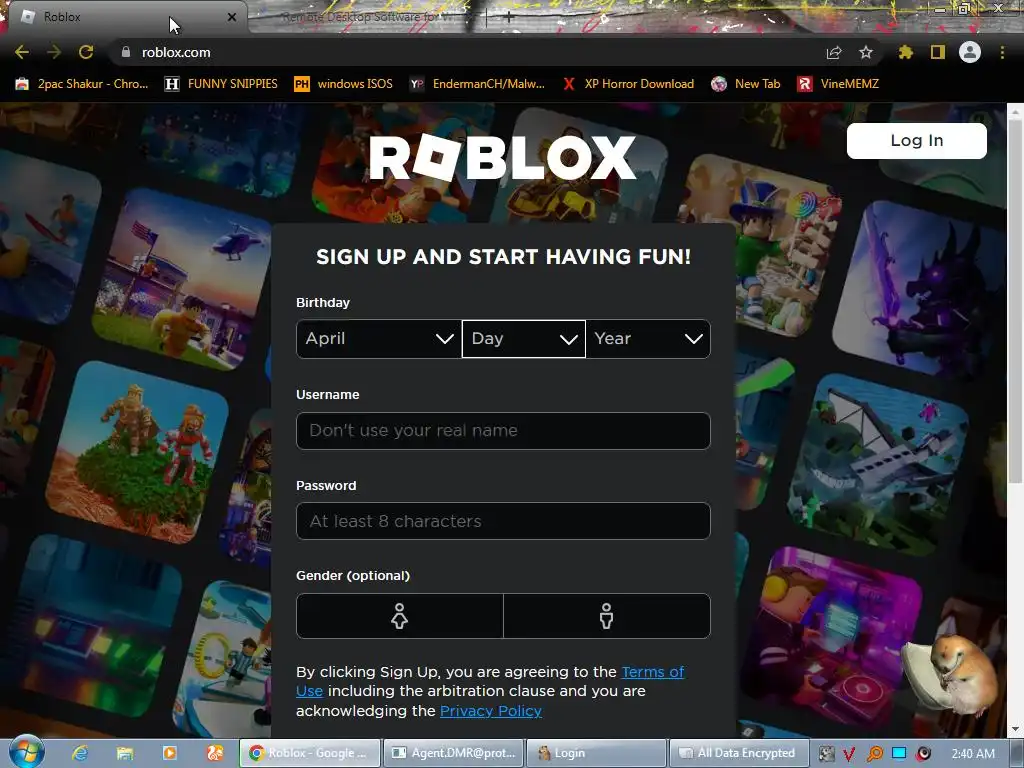The image size is (1024, 768).
Task: Click the scrollbar down arrow
Action: point(1015,728)
